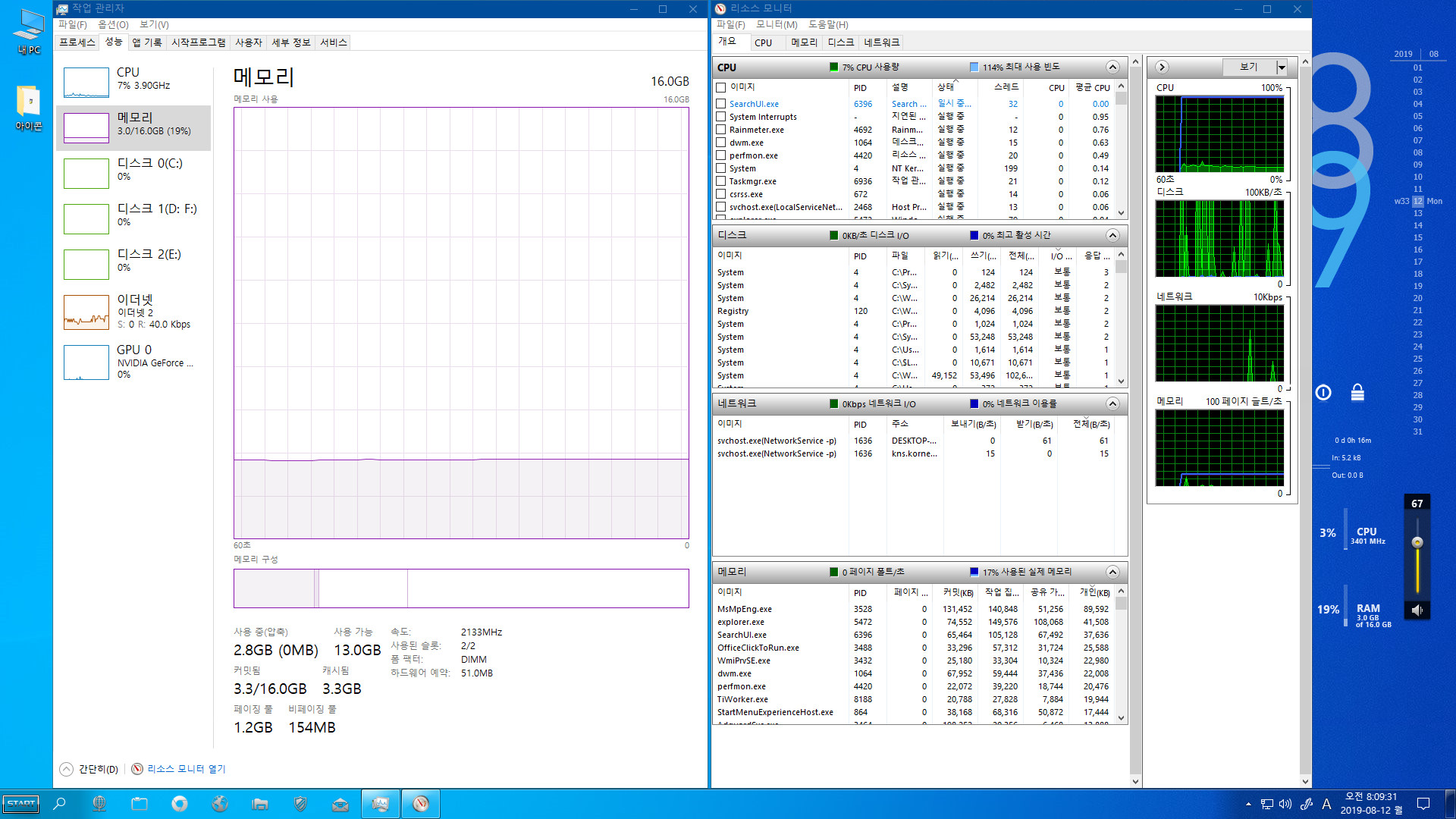This screenshot has height=819, width=1456.
Task: Select 이더넷 graph in sidebar
Action: pyautogui.click(x=86, y=312)
